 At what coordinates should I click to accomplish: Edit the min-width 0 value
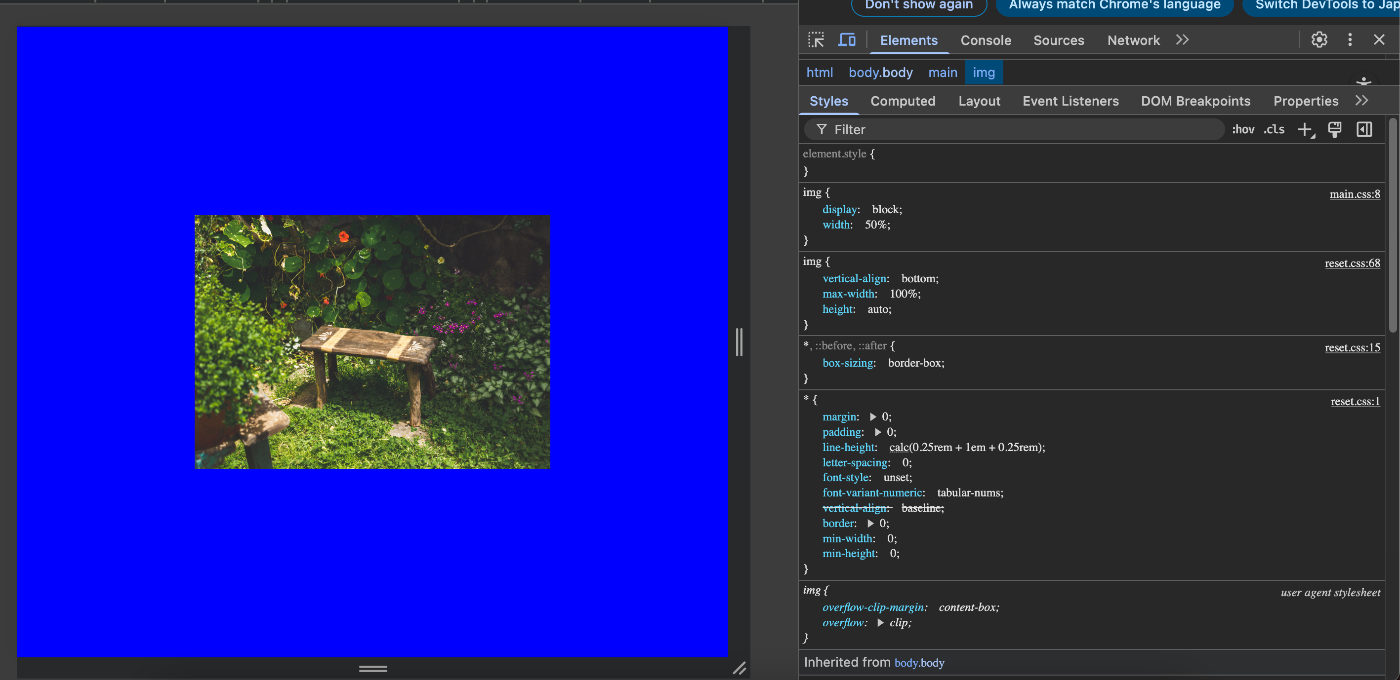(892, 538)
